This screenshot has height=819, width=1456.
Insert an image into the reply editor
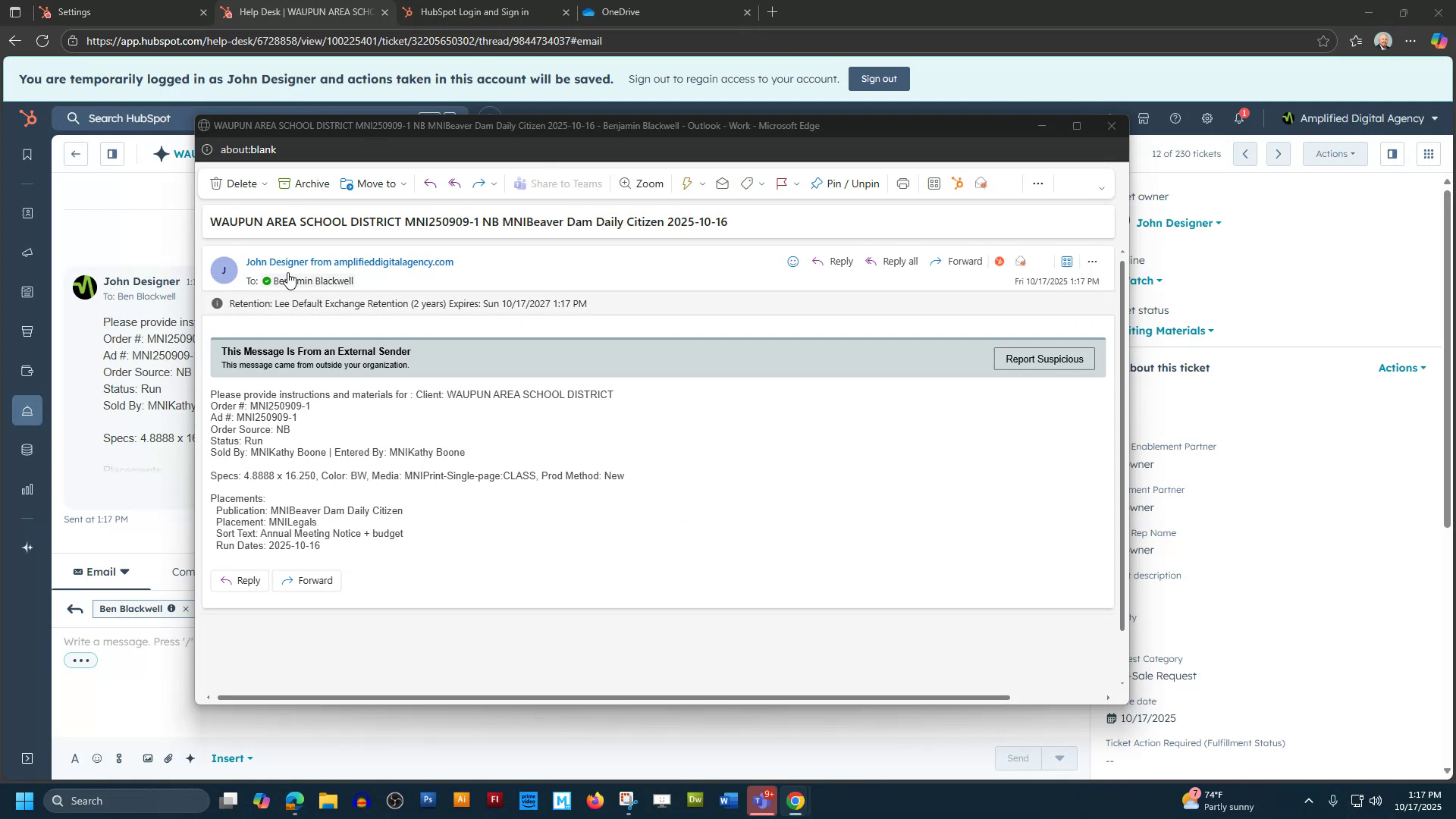click(148, 758)
